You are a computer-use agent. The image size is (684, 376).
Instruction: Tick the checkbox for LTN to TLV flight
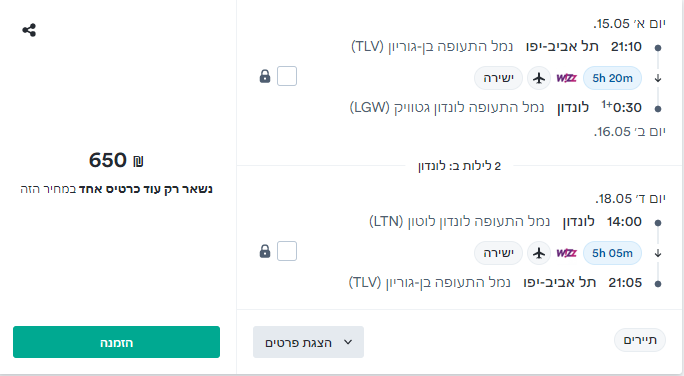287,251
